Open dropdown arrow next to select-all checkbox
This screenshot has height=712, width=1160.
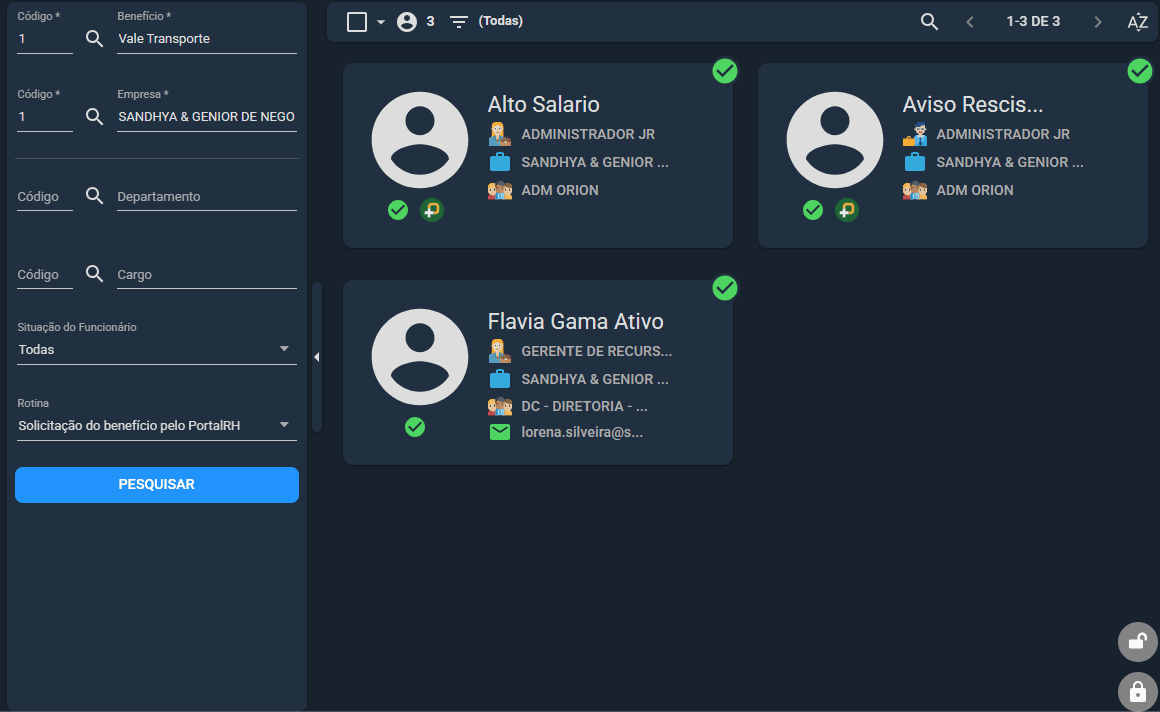click(381, 22)
